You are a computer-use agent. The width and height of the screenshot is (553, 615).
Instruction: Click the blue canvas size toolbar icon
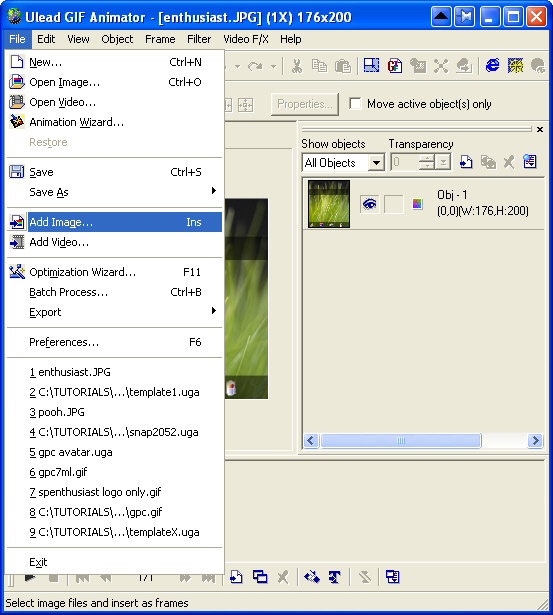(371, 65)
